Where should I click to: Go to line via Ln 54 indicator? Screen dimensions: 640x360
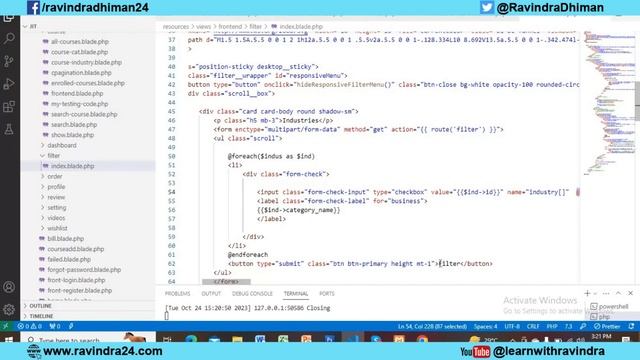[x=432, y=326]
